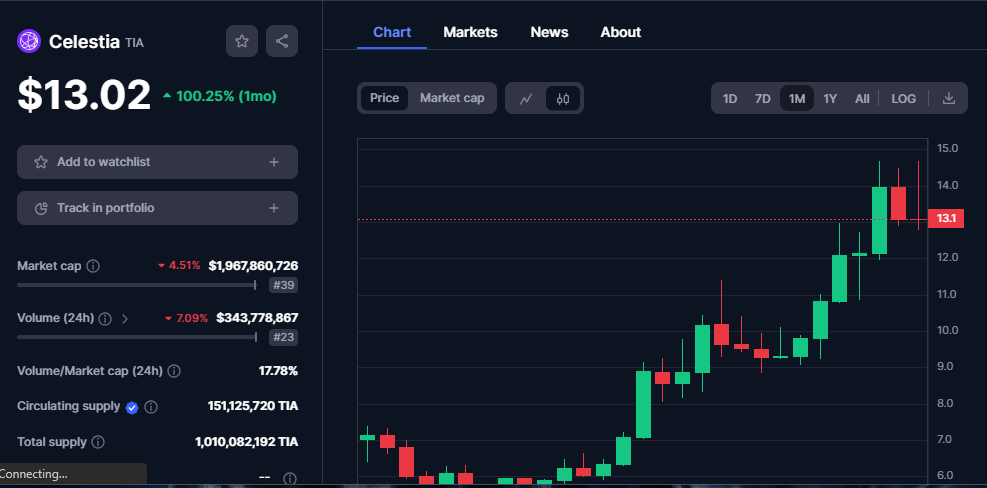Click Track in portfolio button
This screenshot has width=987, height=488.
click(157, 208)
